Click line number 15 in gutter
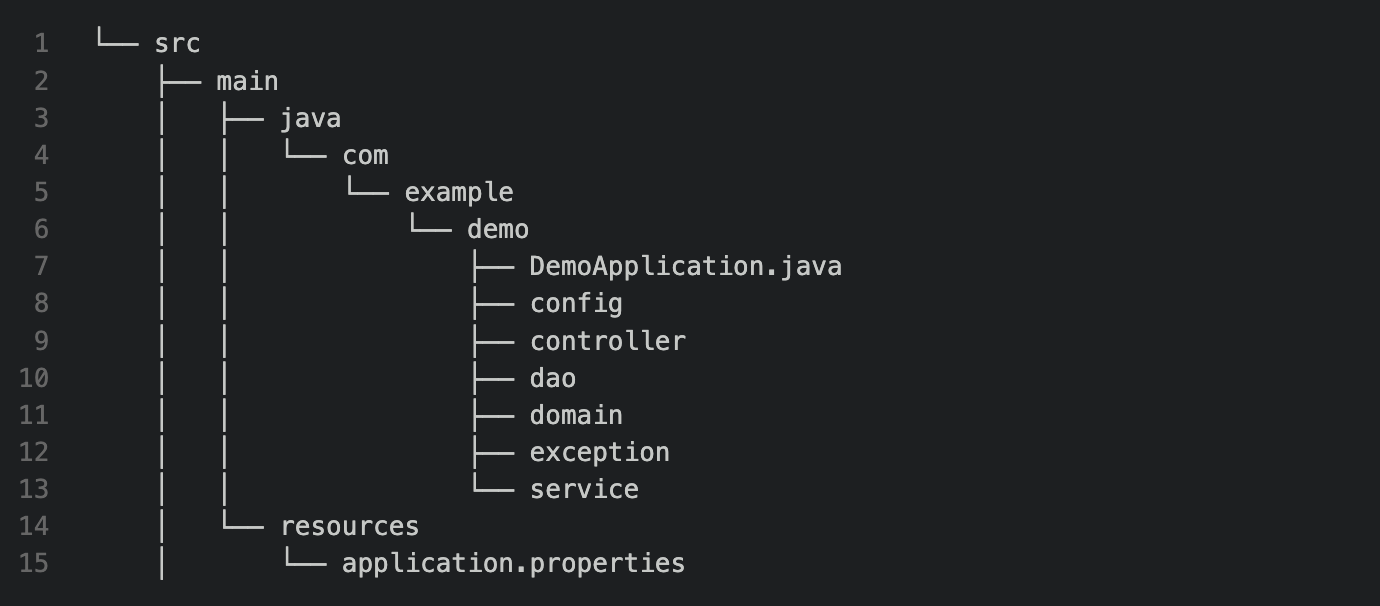Screen dimensions: 1380x606 pyautogui.click(x=34, y=563)
